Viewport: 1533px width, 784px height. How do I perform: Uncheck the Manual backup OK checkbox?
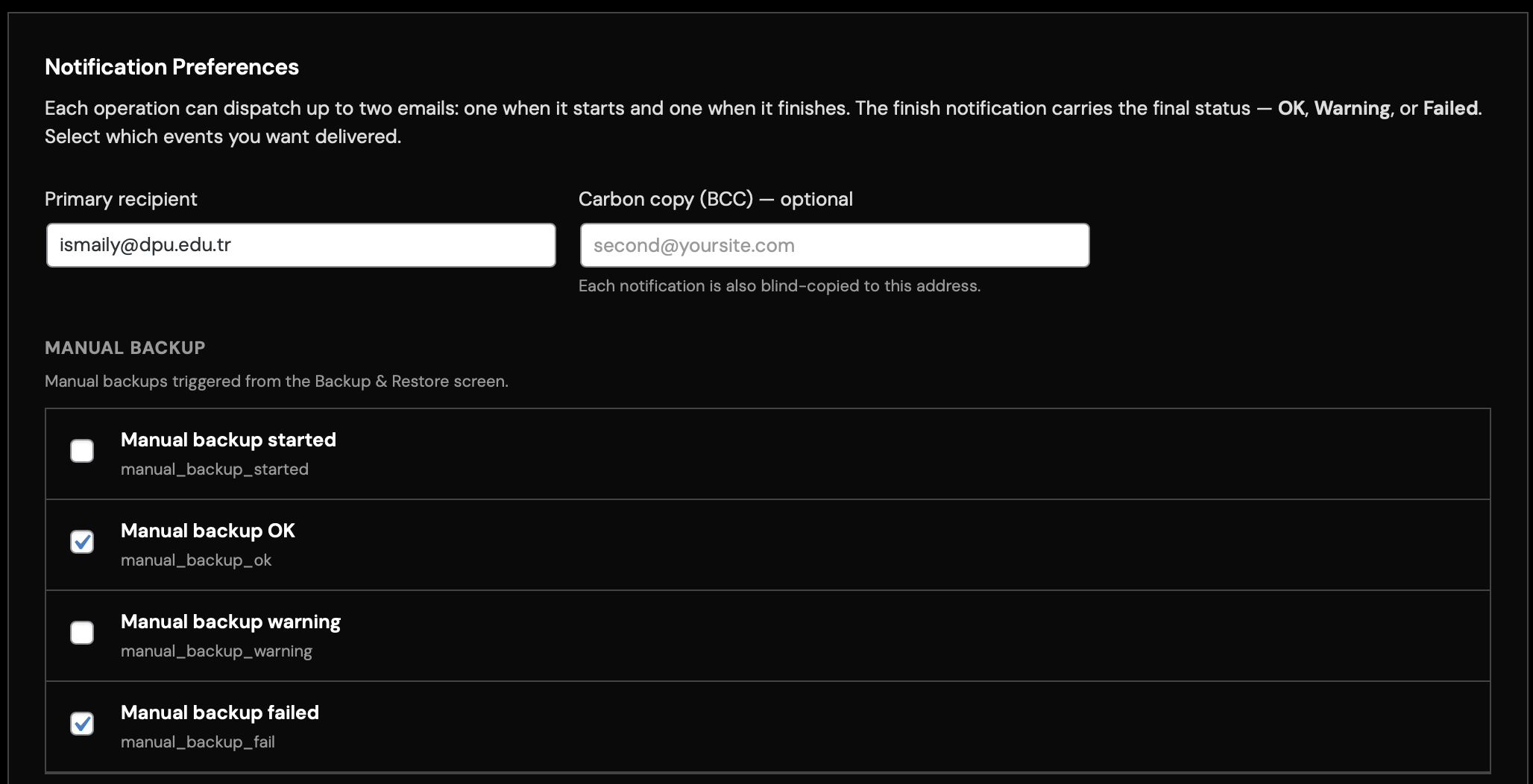[x=82, y=542]
